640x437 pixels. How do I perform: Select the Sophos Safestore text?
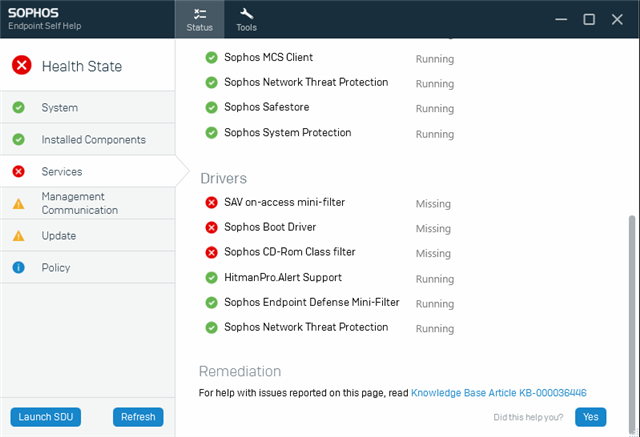click(267, 107)
